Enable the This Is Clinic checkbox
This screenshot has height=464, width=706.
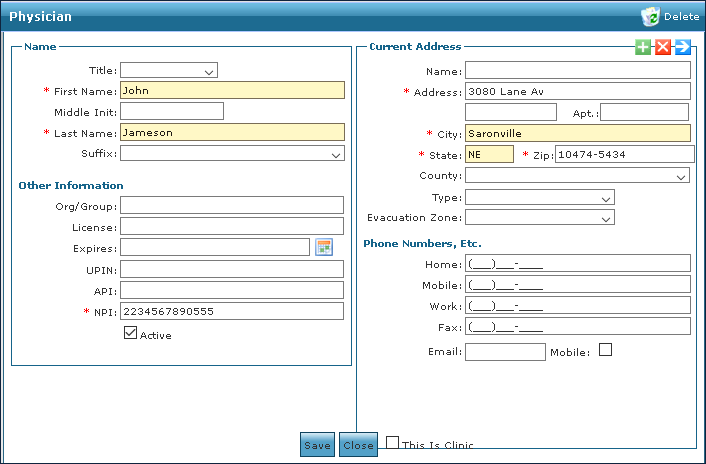point(393,442)
